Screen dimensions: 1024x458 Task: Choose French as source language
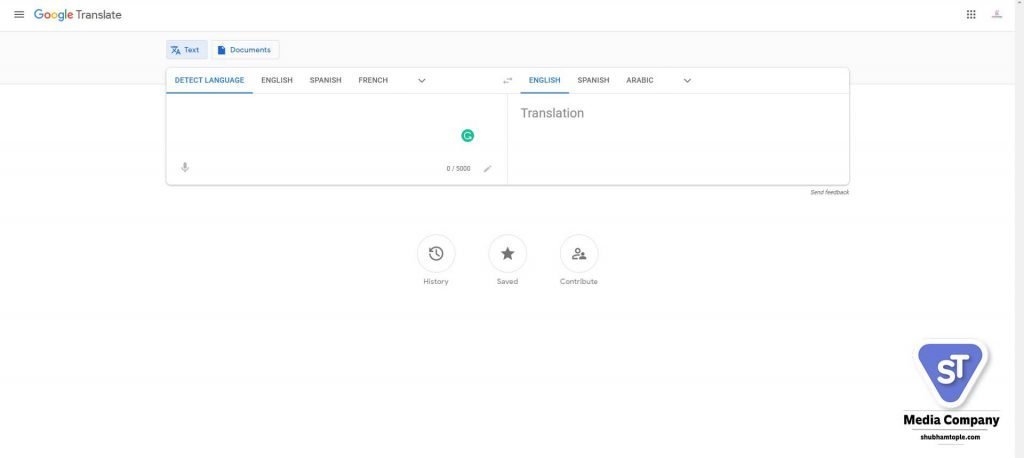click(x=373, y=80)
